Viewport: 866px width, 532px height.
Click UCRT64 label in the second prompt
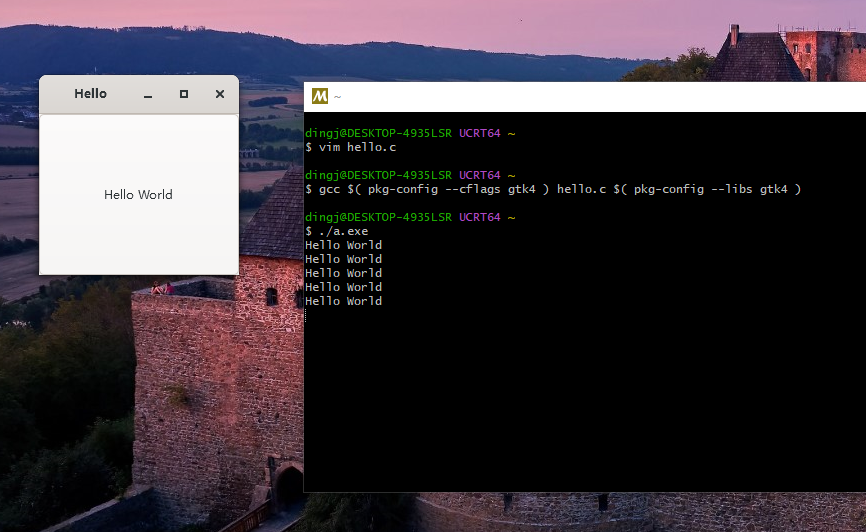[x=480, y=175]
